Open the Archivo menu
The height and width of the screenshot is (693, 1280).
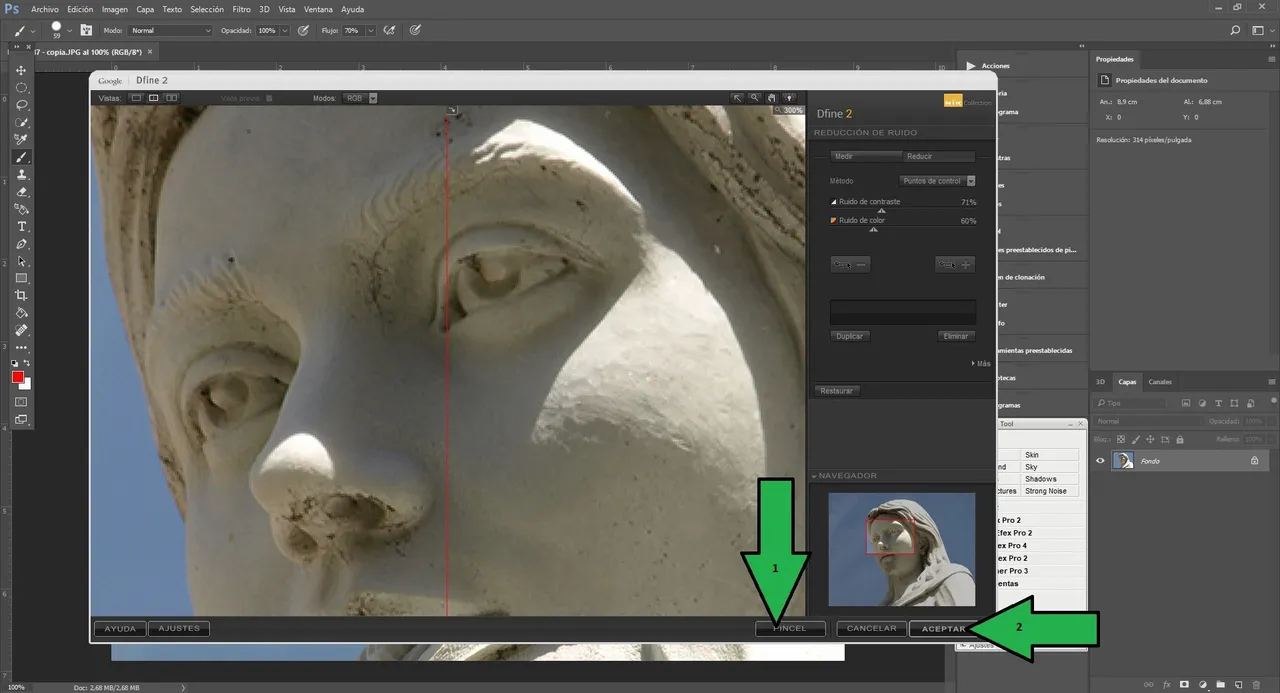tap(45, 9)
